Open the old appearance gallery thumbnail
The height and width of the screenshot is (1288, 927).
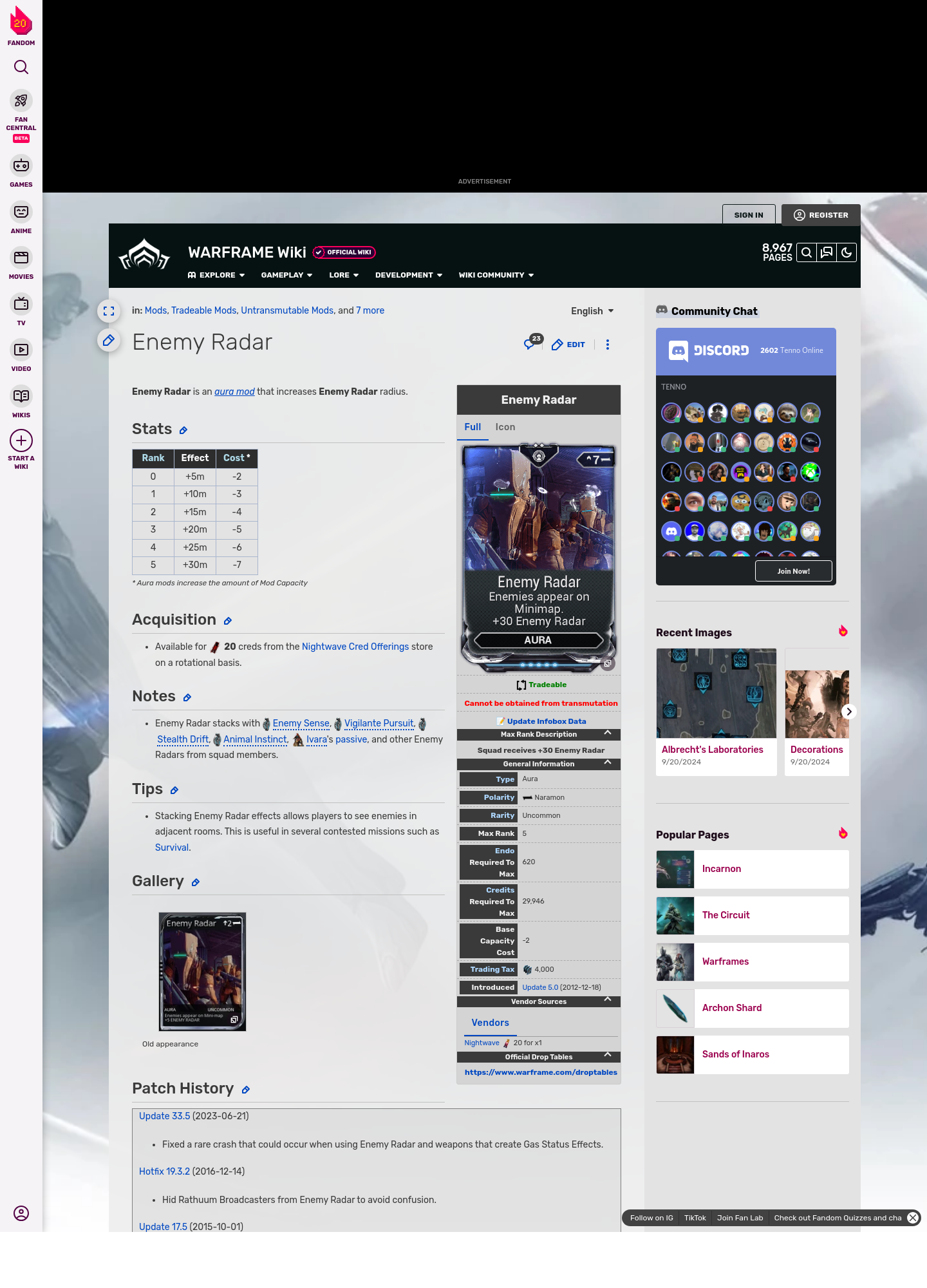pos(203,972)
